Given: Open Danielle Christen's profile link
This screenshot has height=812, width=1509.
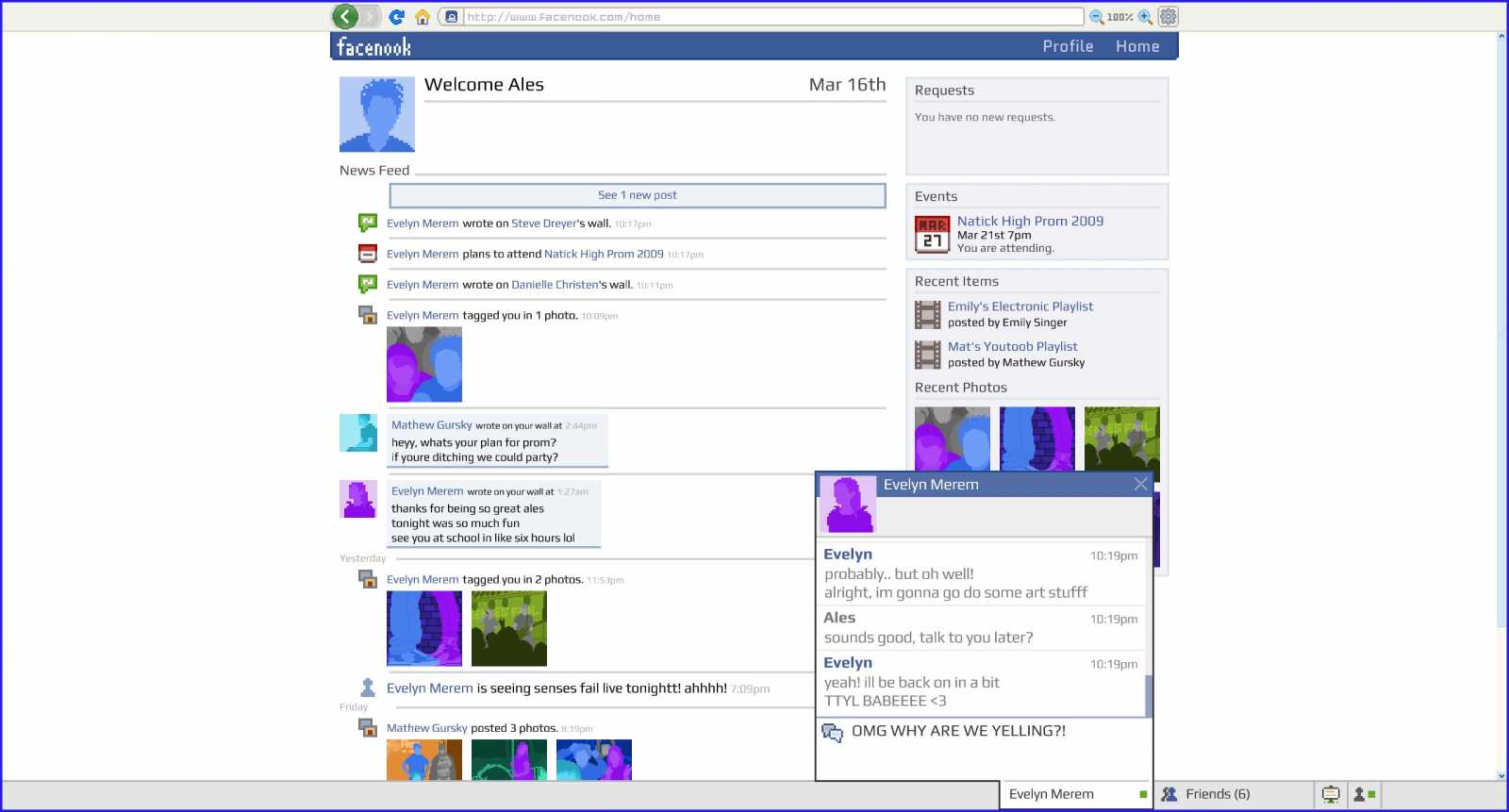Looking at the screenshot, I should pyautogui.click(x=555, y=284).
